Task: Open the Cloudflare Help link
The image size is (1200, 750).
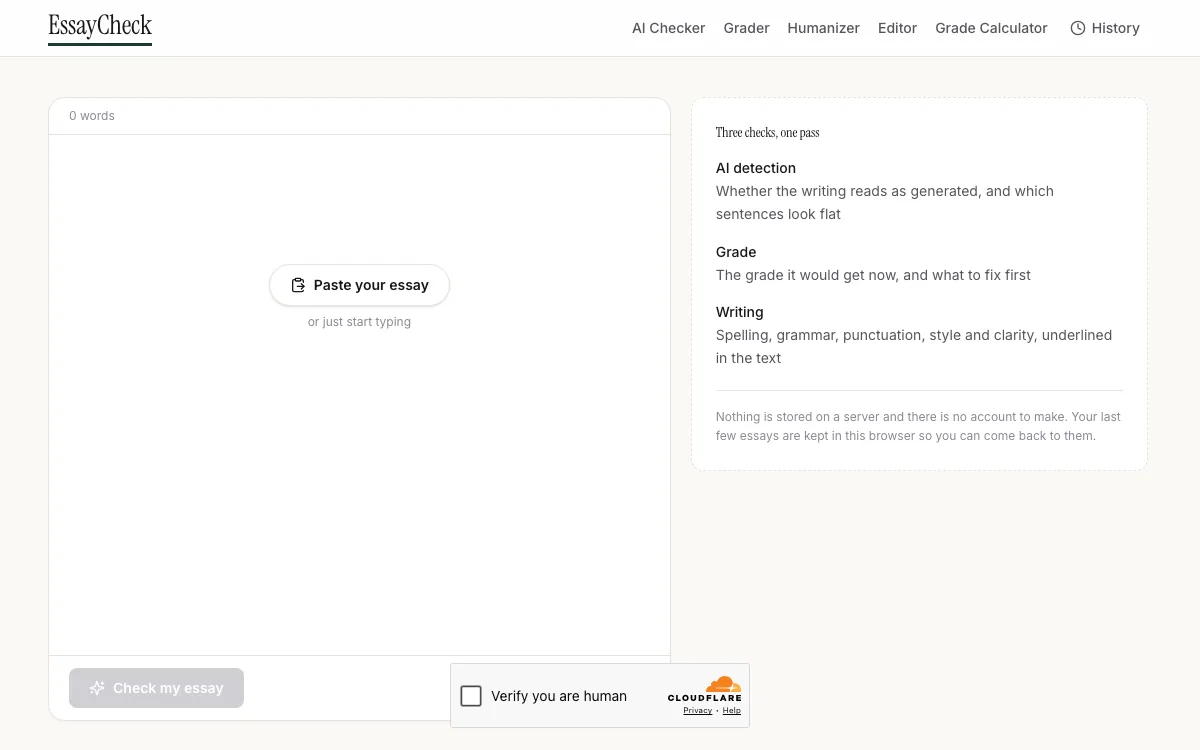Action: click(x=732, y=710)
